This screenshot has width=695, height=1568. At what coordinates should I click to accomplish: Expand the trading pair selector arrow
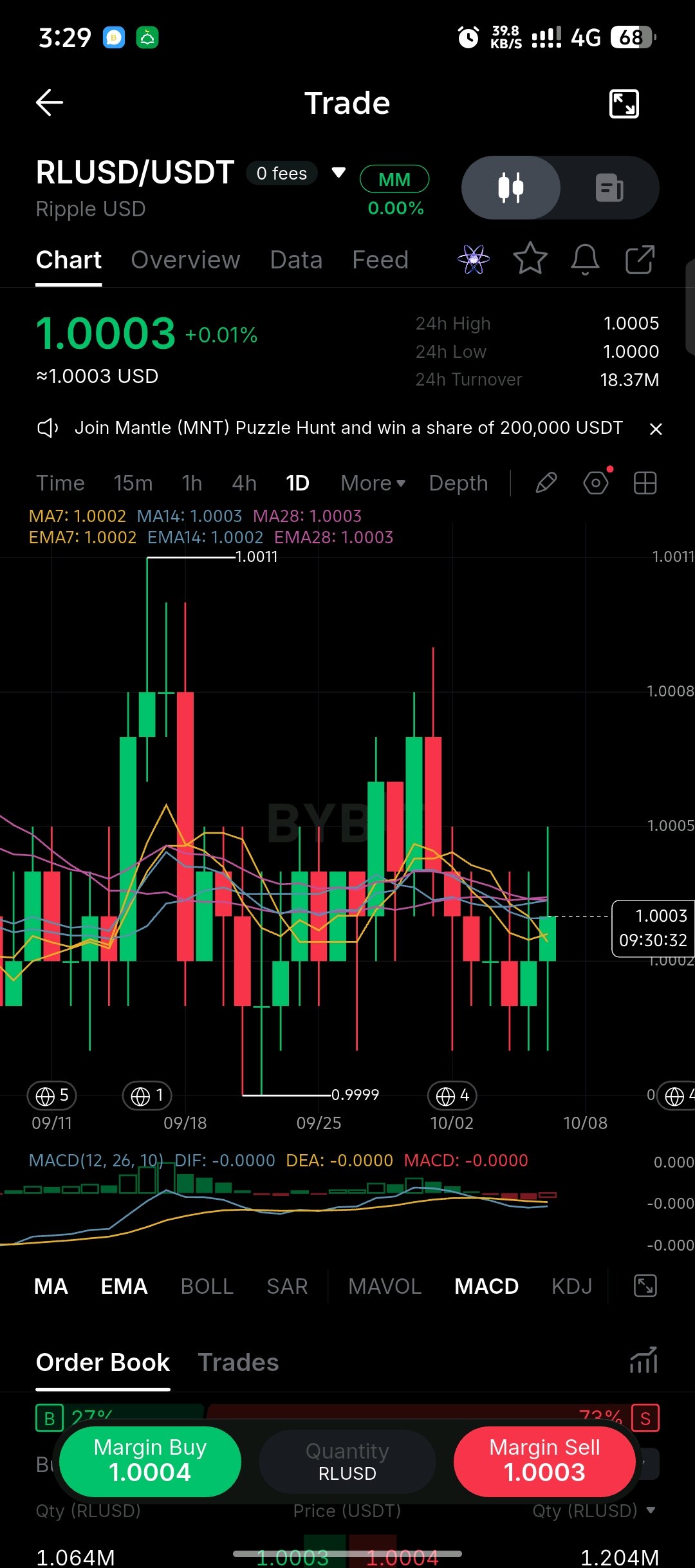338,173
